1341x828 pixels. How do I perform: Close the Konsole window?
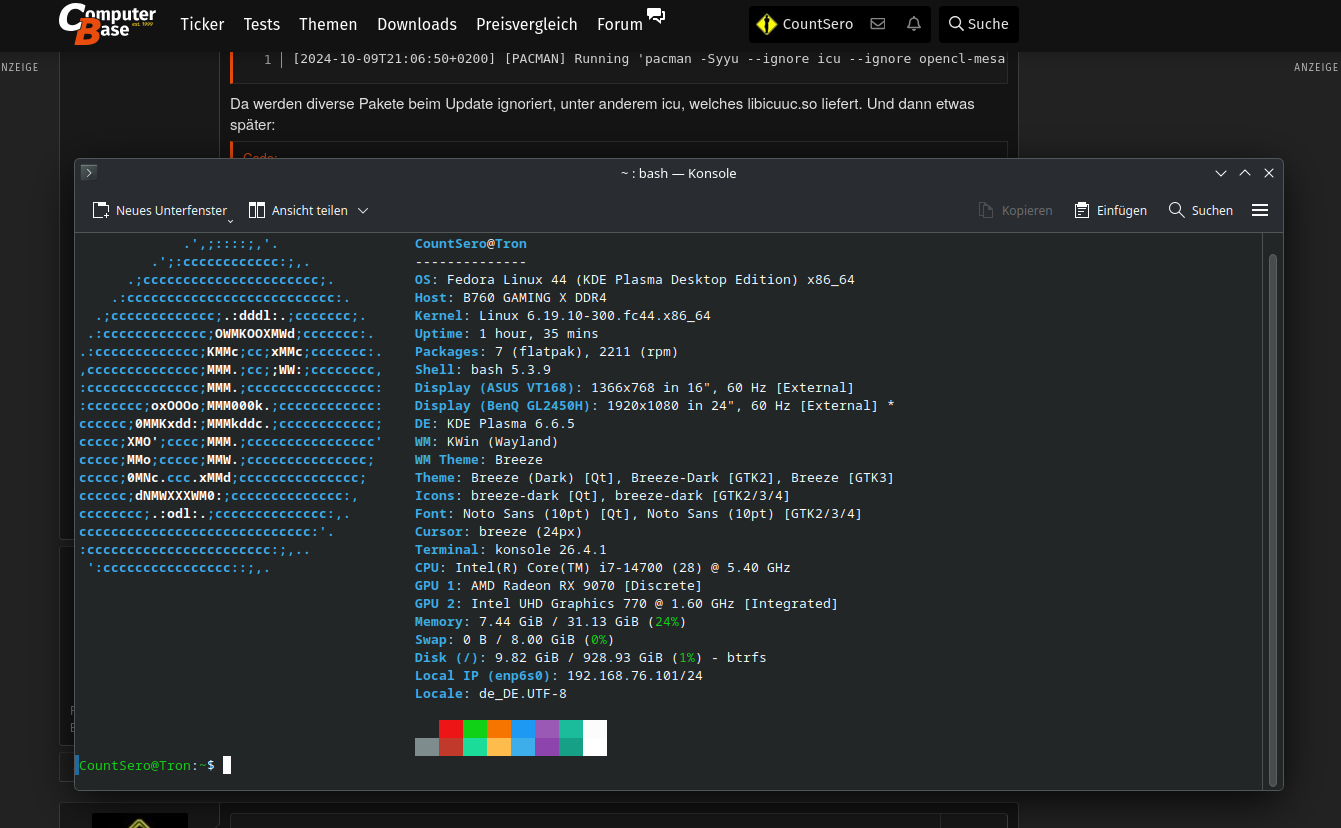(x=1269, y=173)
